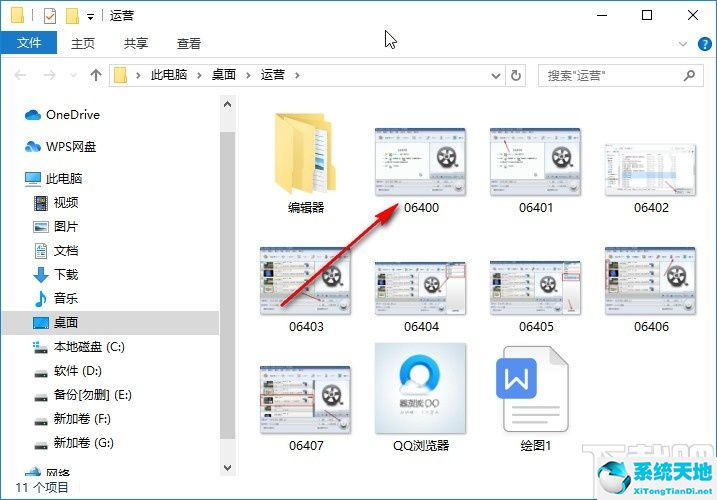Viewport: 717px width, 500px height.
Task: Click the 搜索"运营" search field
Action: pos(621,75)
